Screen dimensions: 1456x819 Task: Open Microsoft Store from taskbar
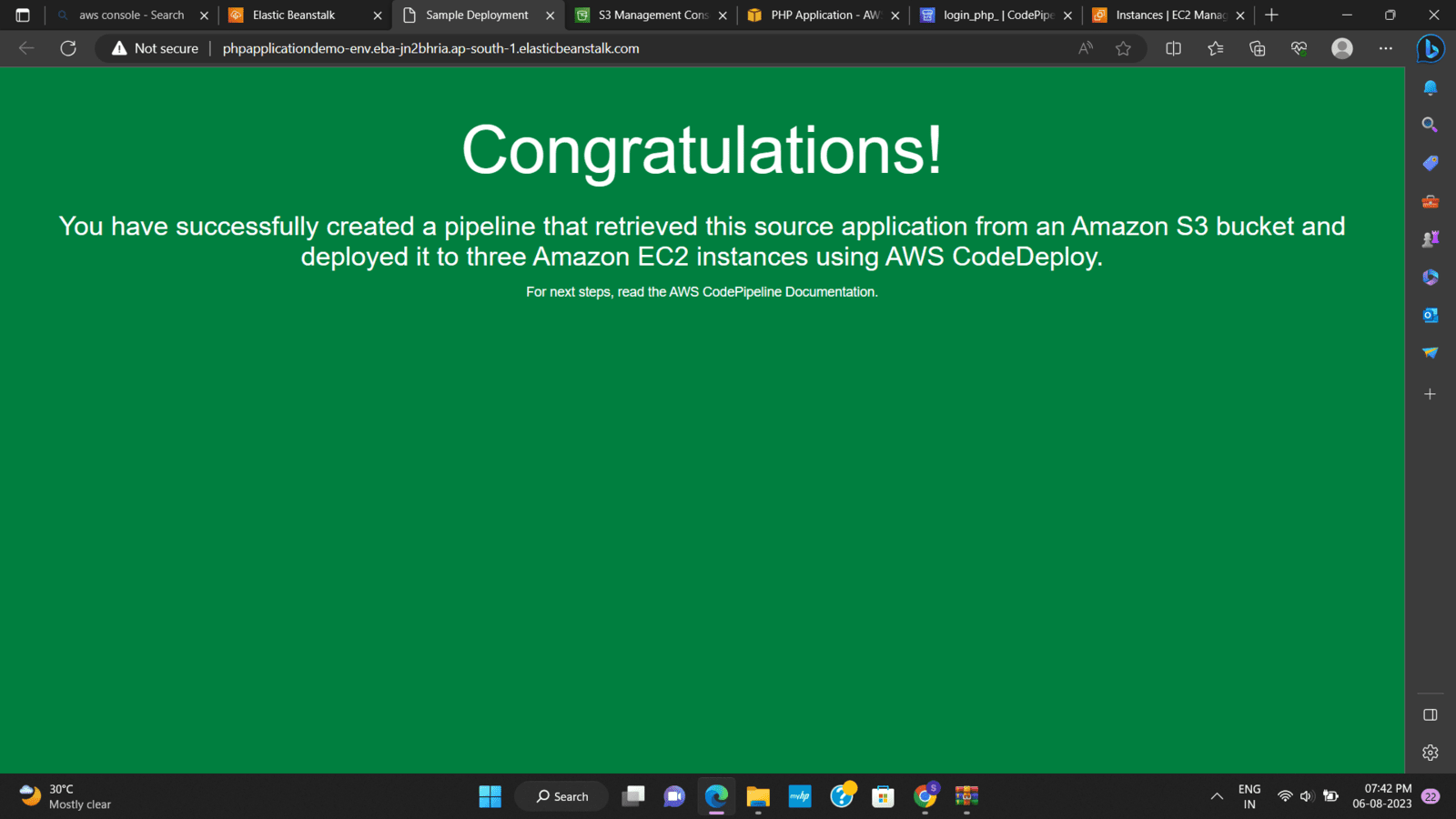pyautogui.click(x=883, y=796)
